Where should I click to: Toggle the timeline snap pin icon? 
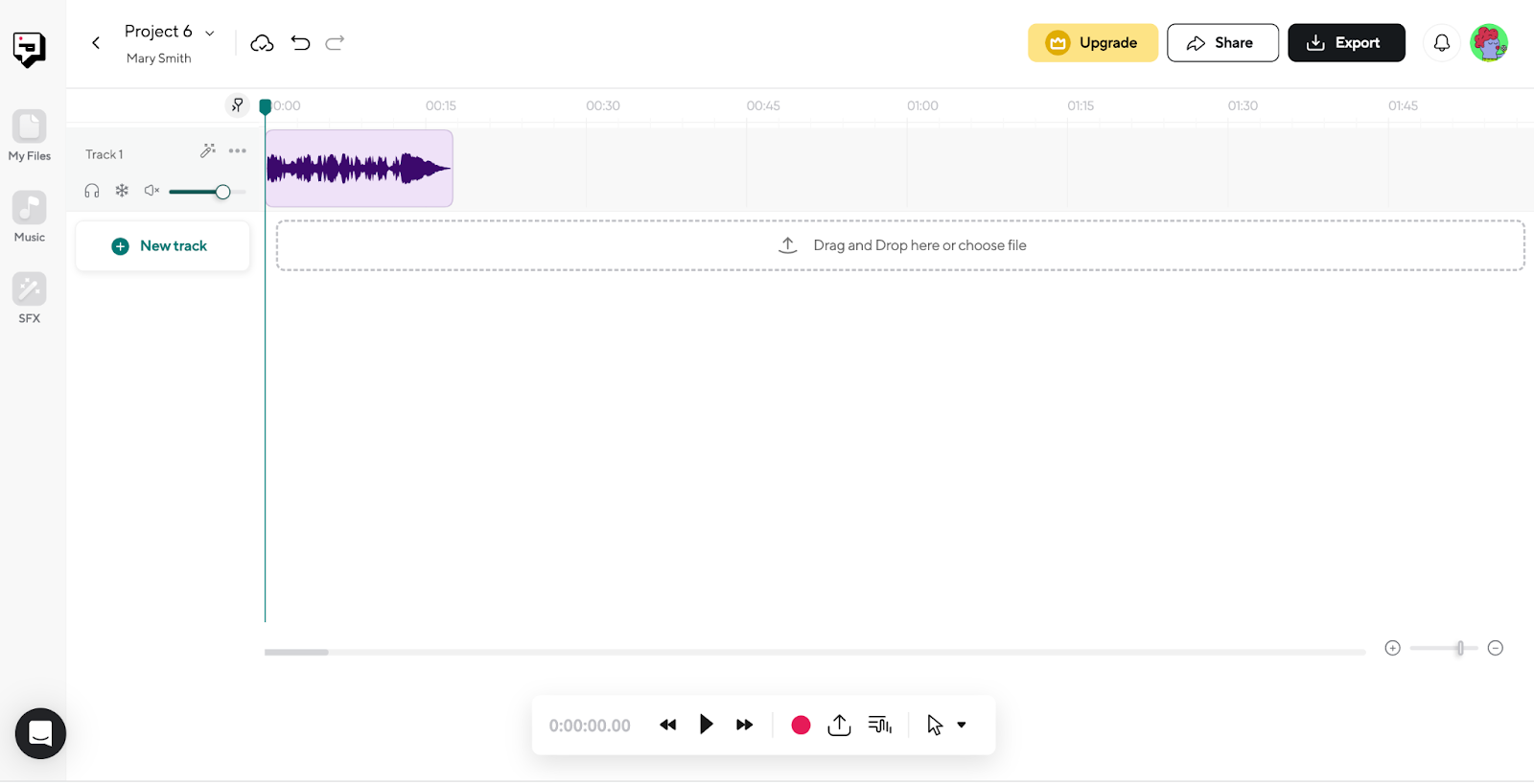click(x=237, y=105)
